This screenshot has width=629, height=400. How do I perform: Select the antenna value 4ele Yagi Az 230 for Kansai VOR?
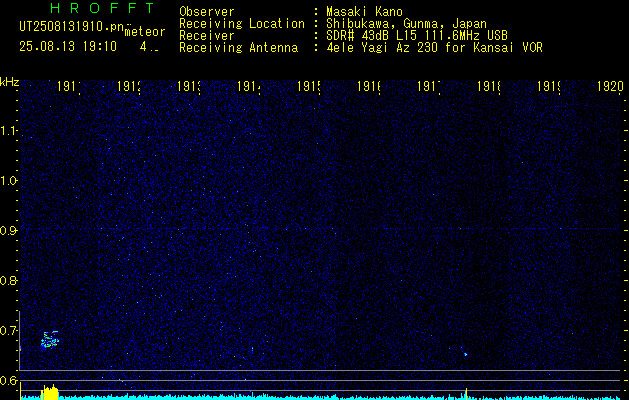434,48
